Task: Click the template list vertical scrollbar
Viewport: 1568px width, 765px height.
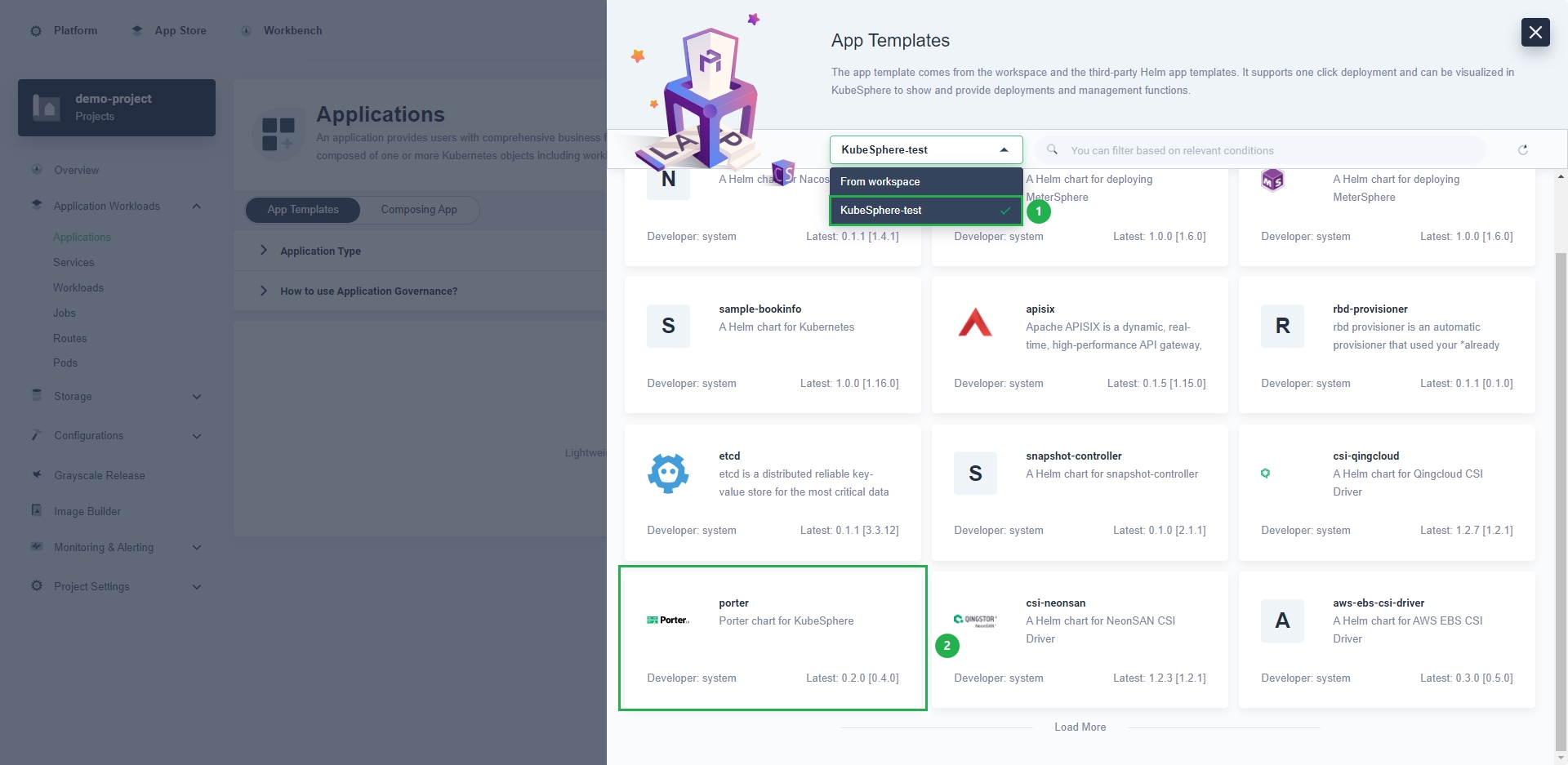Action: (1561, 501)
